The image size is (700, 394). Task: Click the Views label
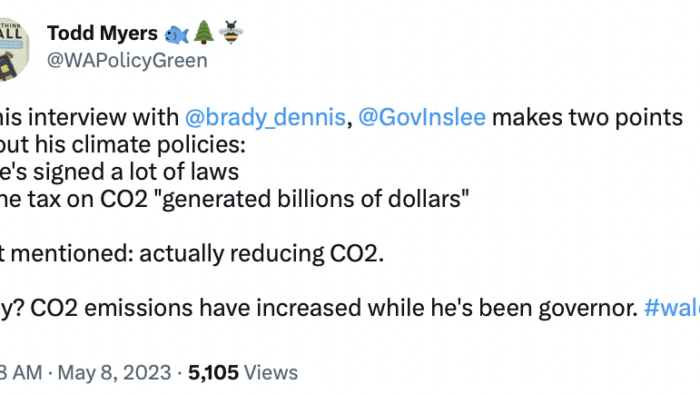(271, 373)
